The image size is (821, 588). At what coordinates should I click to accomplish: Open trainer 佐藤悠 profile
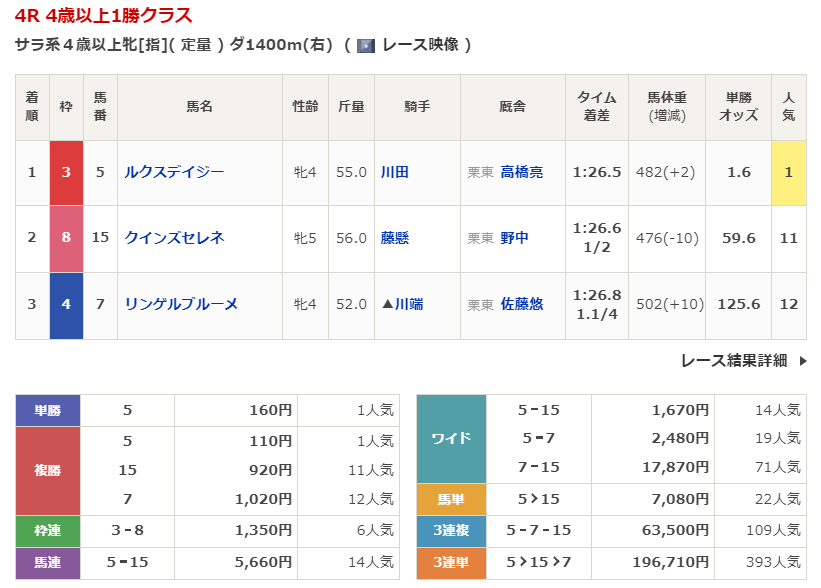click(x=521, y=304)
